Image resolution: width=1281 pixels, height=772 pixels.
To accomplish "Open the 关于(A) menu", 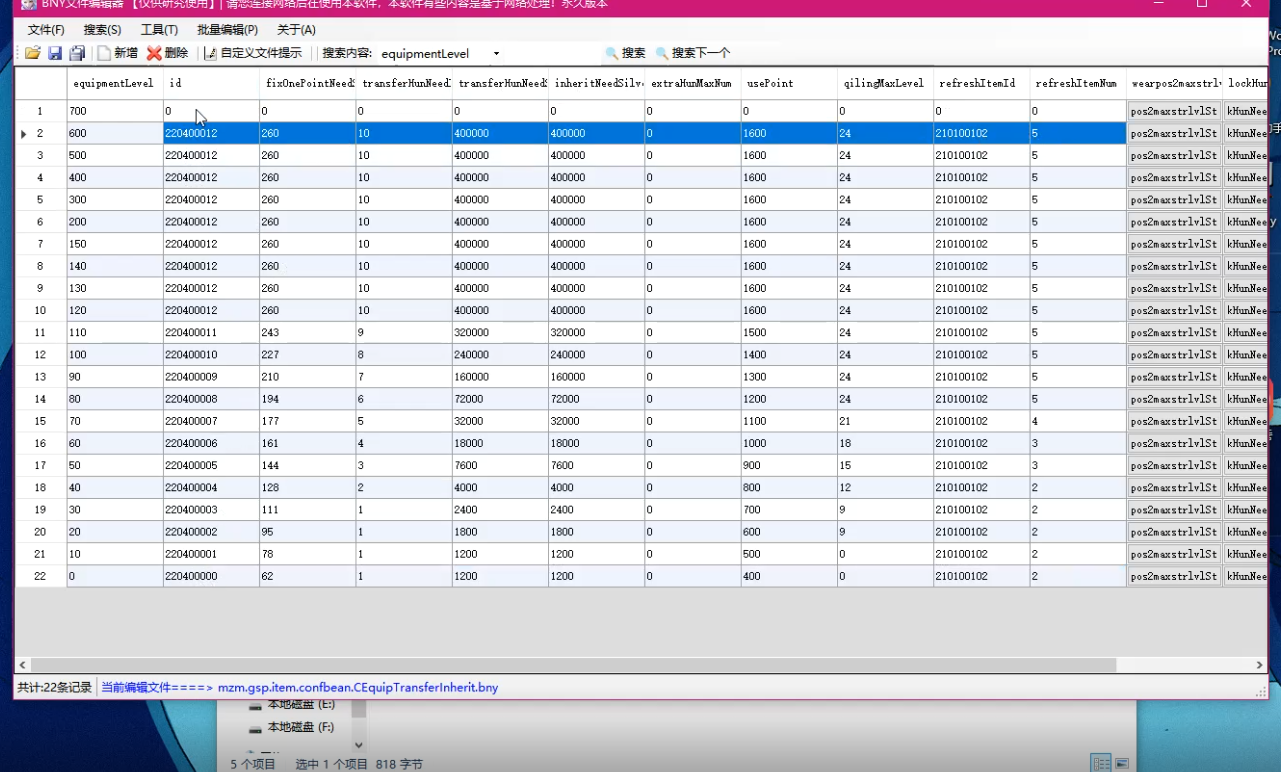I will point(296,30).
